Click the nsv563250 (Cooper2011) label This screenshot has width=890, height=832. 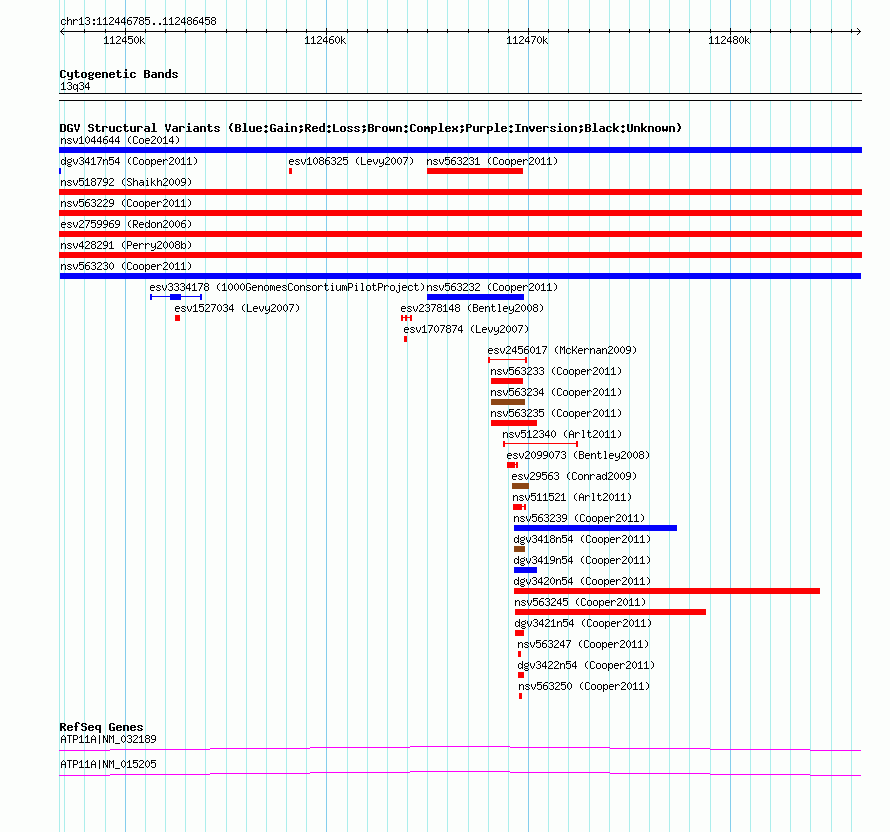[x=584, y=686]
